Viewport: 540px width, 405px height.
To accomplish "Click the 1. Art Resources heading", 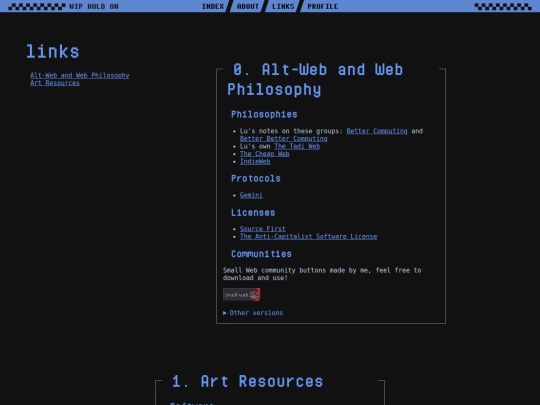I will point(247,381).
